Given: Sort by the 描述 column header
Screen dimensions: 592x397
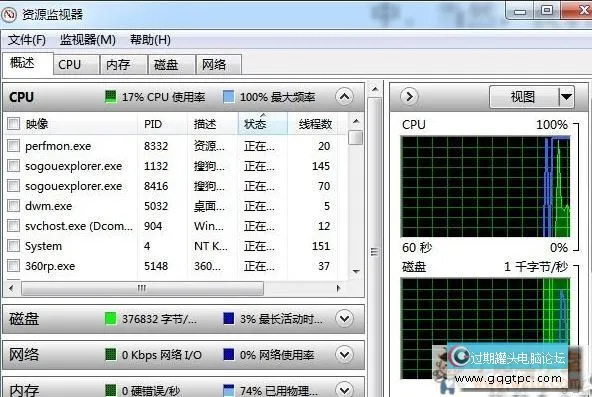Looking at the screenshot, I should click(213, 124).
